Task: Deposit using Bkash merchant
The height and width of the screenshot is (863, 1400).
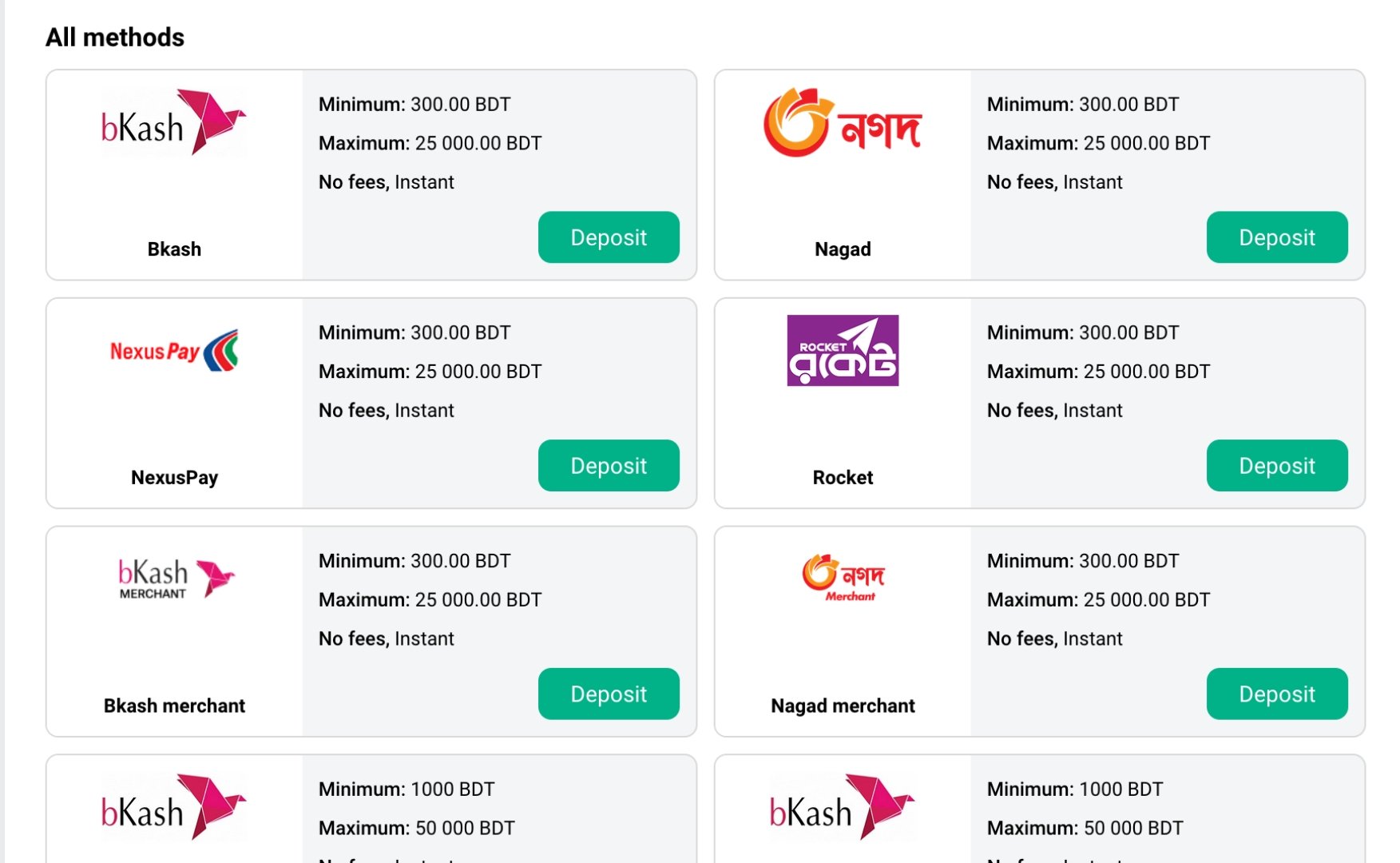Action: pyautogui.click(x=609, y=694)
